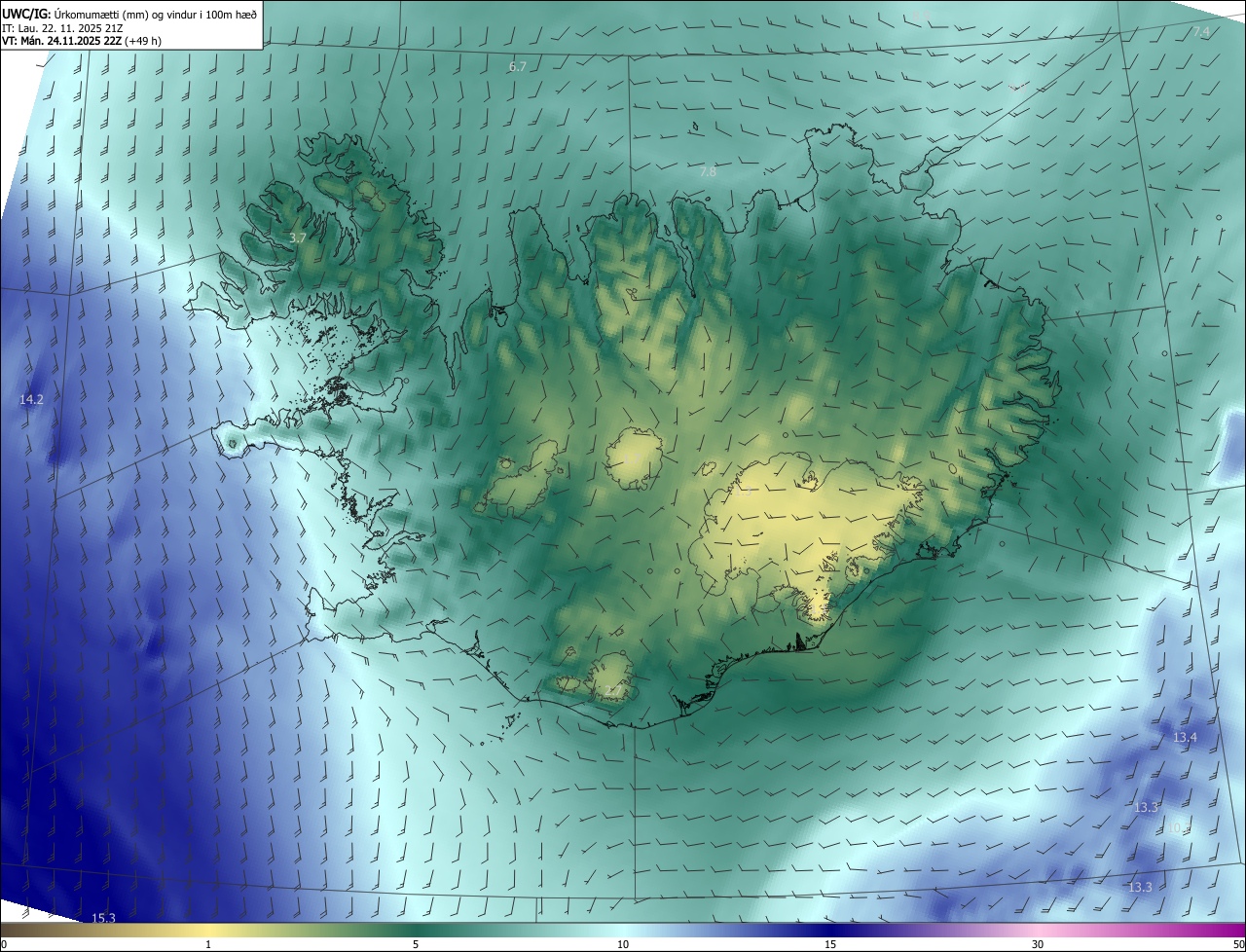The height and width of the screenshot is (952, 1246).
Task: Click the "7.8" value label off the north coast
Action: [x=708, y=172]
